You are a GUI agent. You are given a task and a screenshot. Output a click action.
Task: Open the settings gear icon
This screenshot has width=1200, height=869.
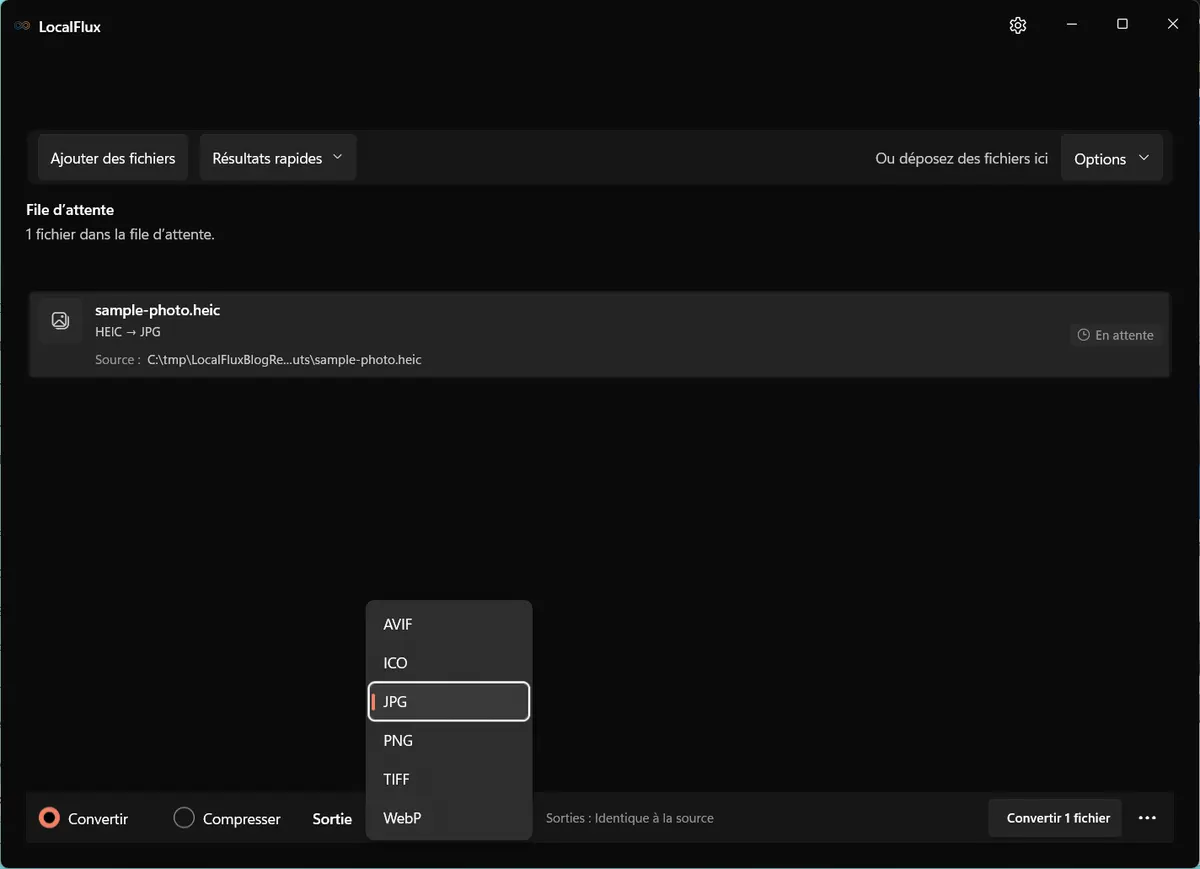tap(1018, 26)
